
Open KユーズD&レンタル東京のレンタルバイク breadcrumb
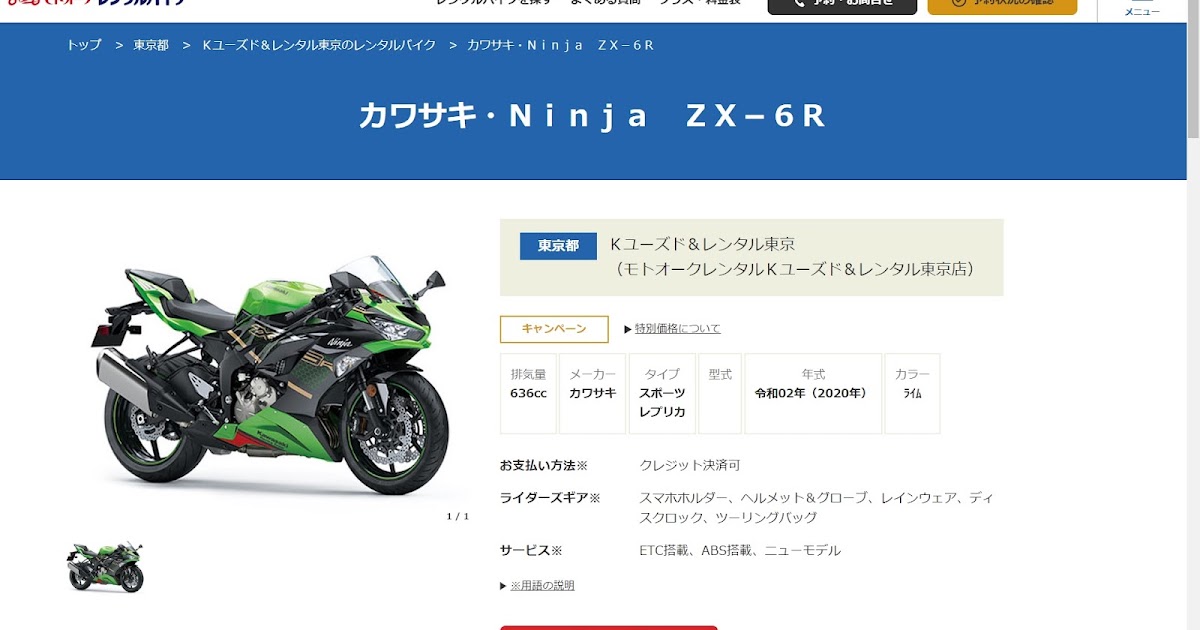pyautogui.click(x=318, y=45)
